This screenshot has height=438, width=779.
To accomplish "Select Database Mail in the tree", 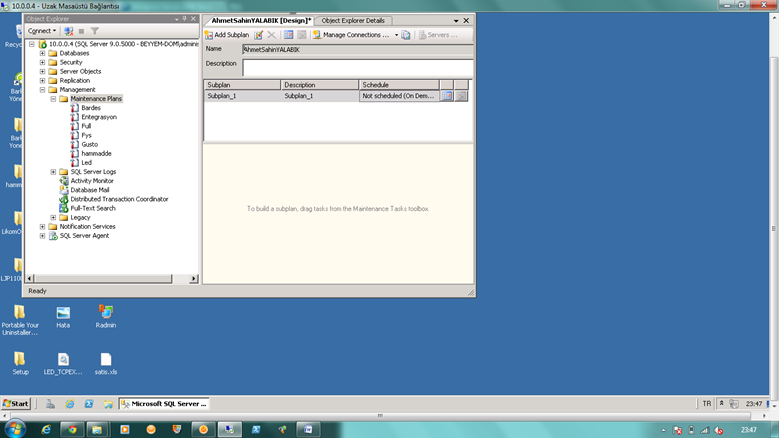I will click(x=90, y=190).
